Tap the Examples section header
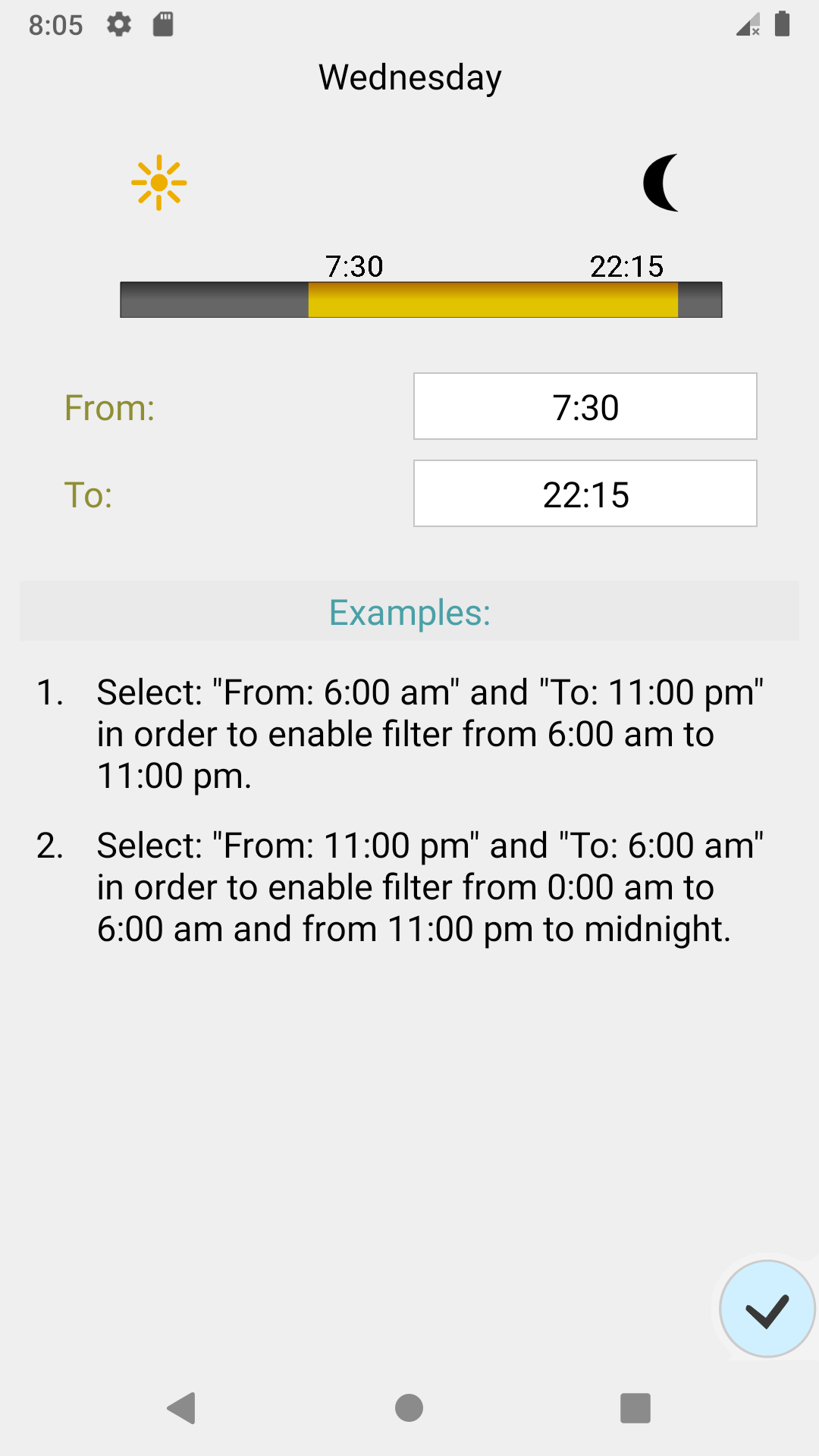The width and height of the screenshot is (819, 1456). 409,612
